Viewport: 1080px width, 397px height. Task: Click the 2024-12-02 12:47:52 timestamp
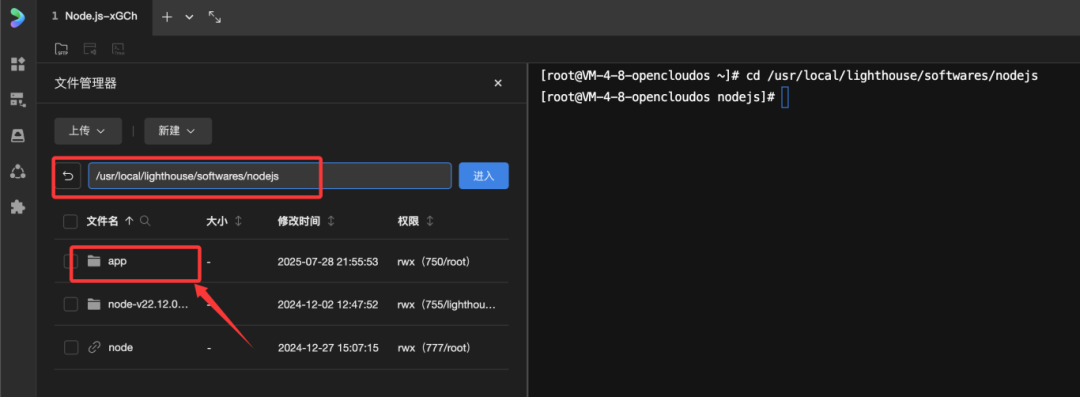click(328, 305)
